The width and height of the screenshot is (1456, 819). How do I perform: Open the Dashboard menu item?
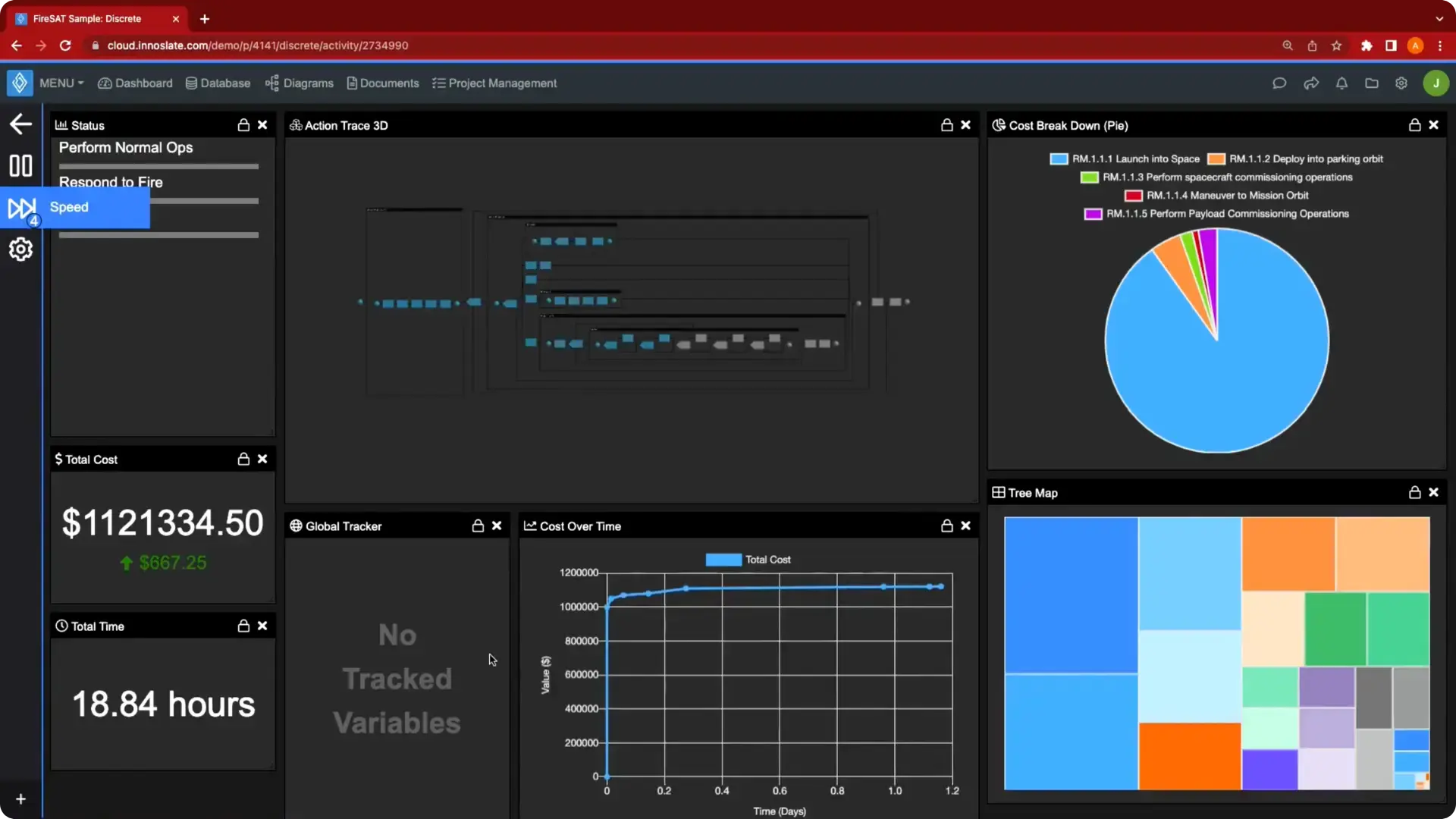[135, 83]
